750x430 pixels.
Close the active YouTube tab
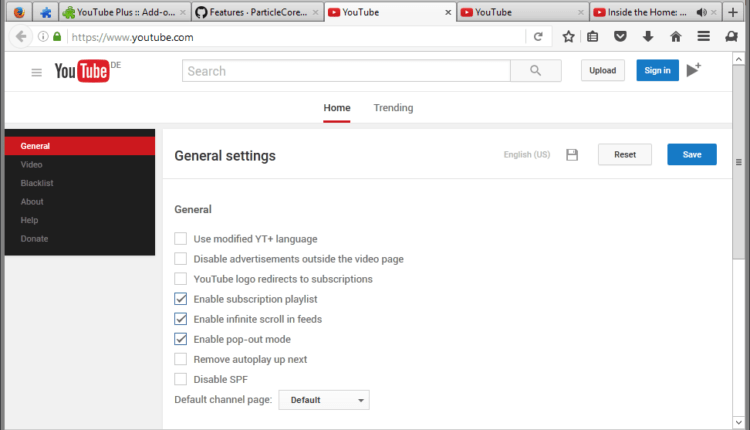(x=448, y=12)
